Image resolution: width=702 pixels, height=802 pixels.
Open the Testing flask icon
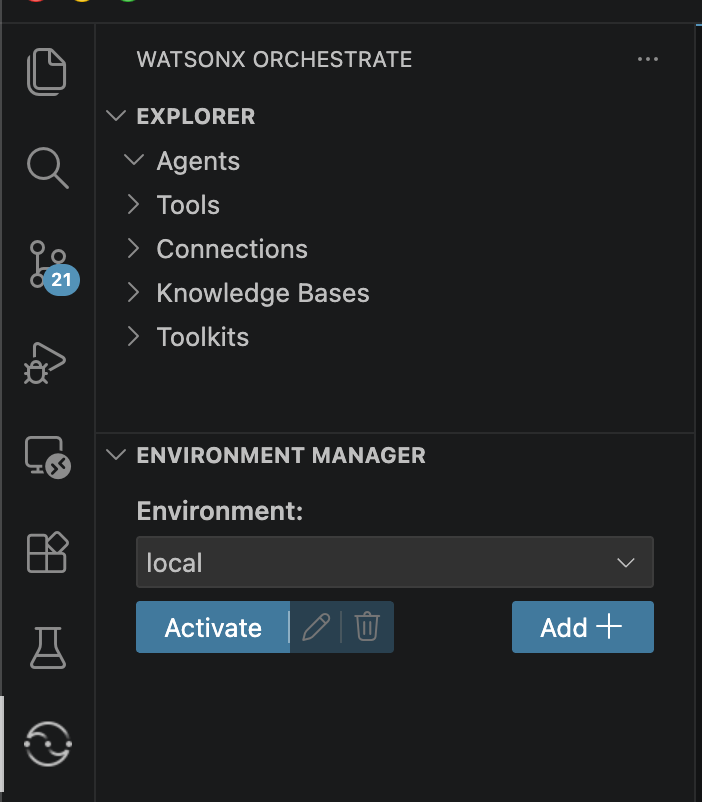click(48, 648)
